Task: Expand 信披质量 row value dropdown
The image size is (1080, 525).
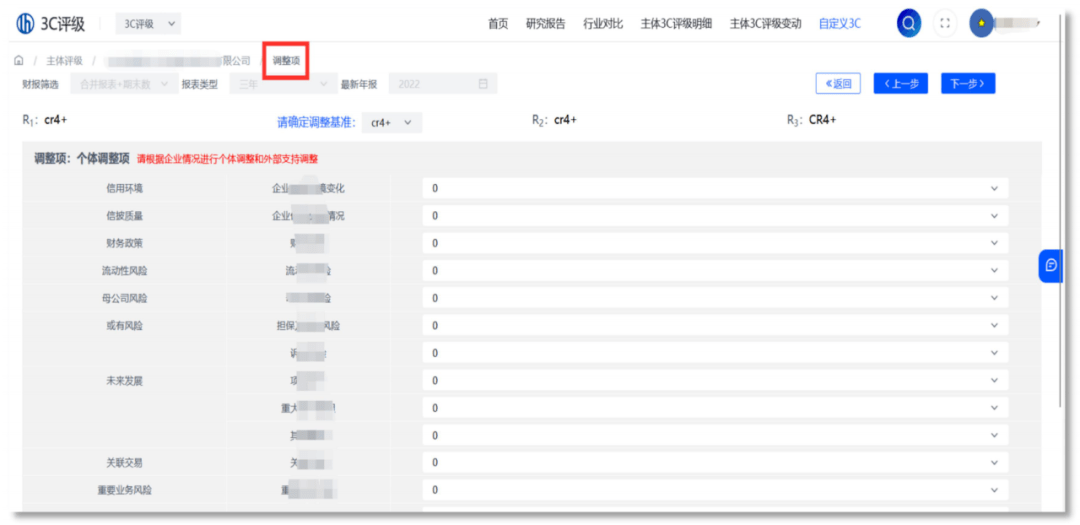Action: click(715, 216)
